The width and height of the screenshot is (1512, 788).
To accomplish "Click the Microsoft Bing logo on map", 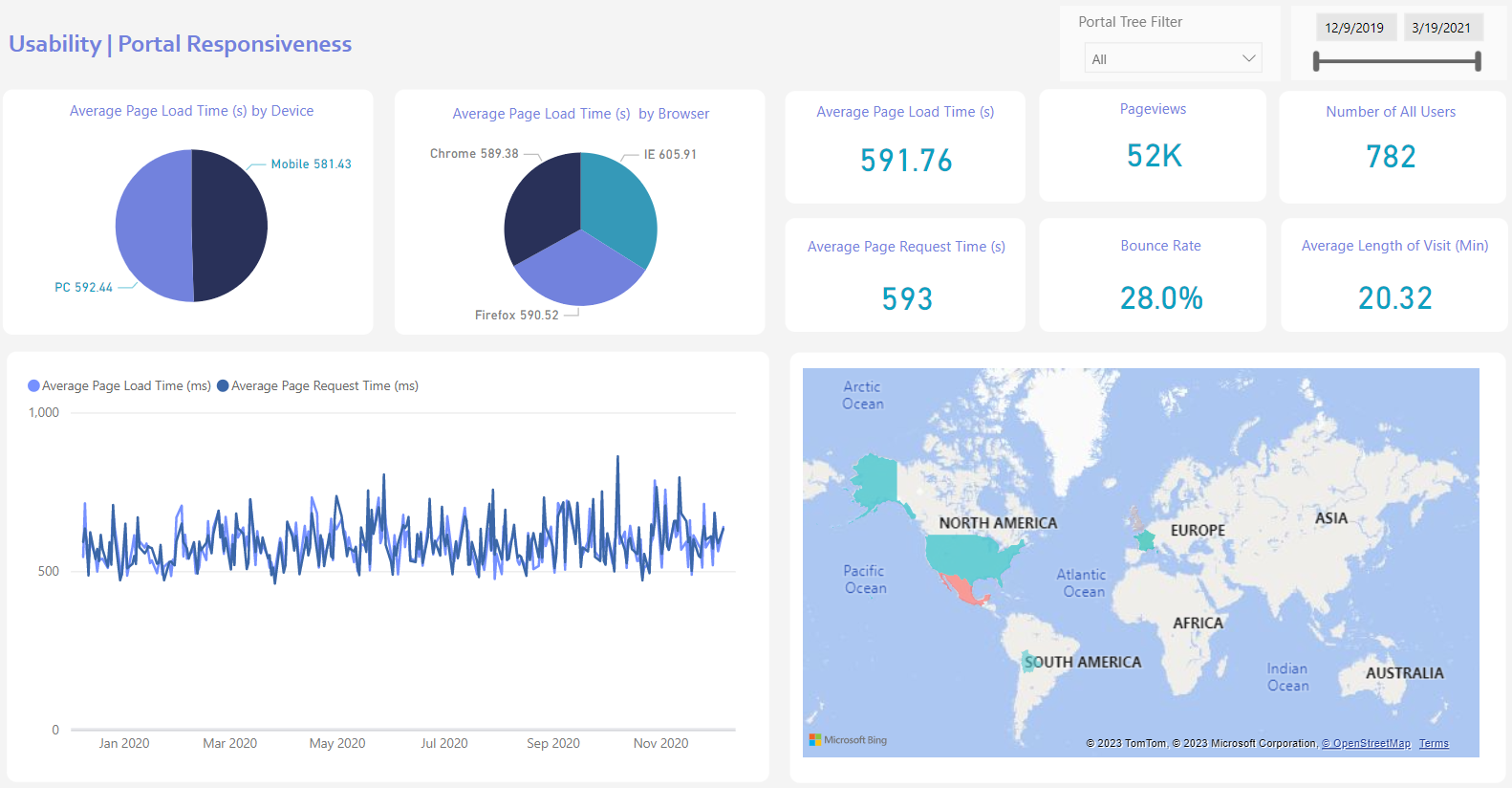I will tap(848, 740).
